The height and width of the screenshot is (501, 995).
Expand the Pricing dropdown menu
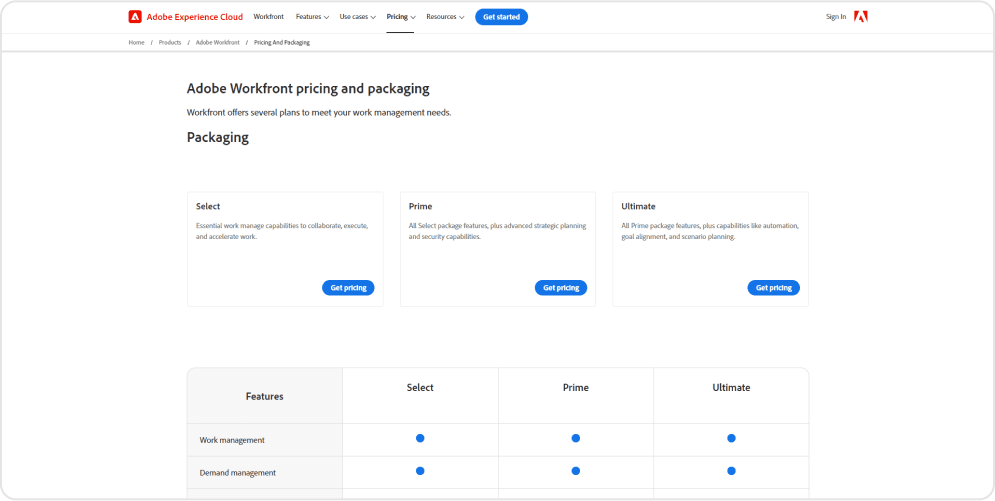[x=401, y=17]
